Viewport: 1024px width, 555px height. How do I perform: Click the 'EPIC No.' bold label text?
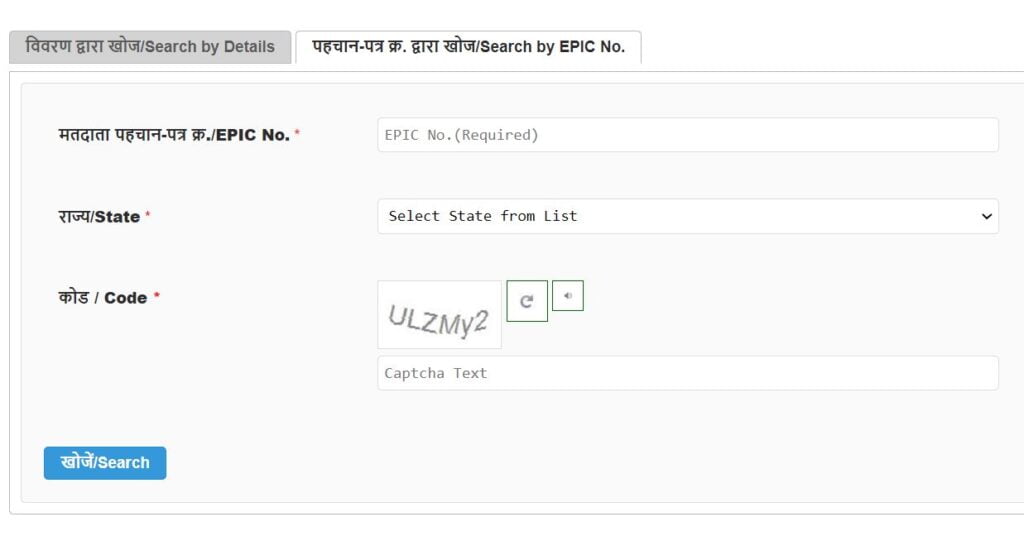tap(253, 135)
